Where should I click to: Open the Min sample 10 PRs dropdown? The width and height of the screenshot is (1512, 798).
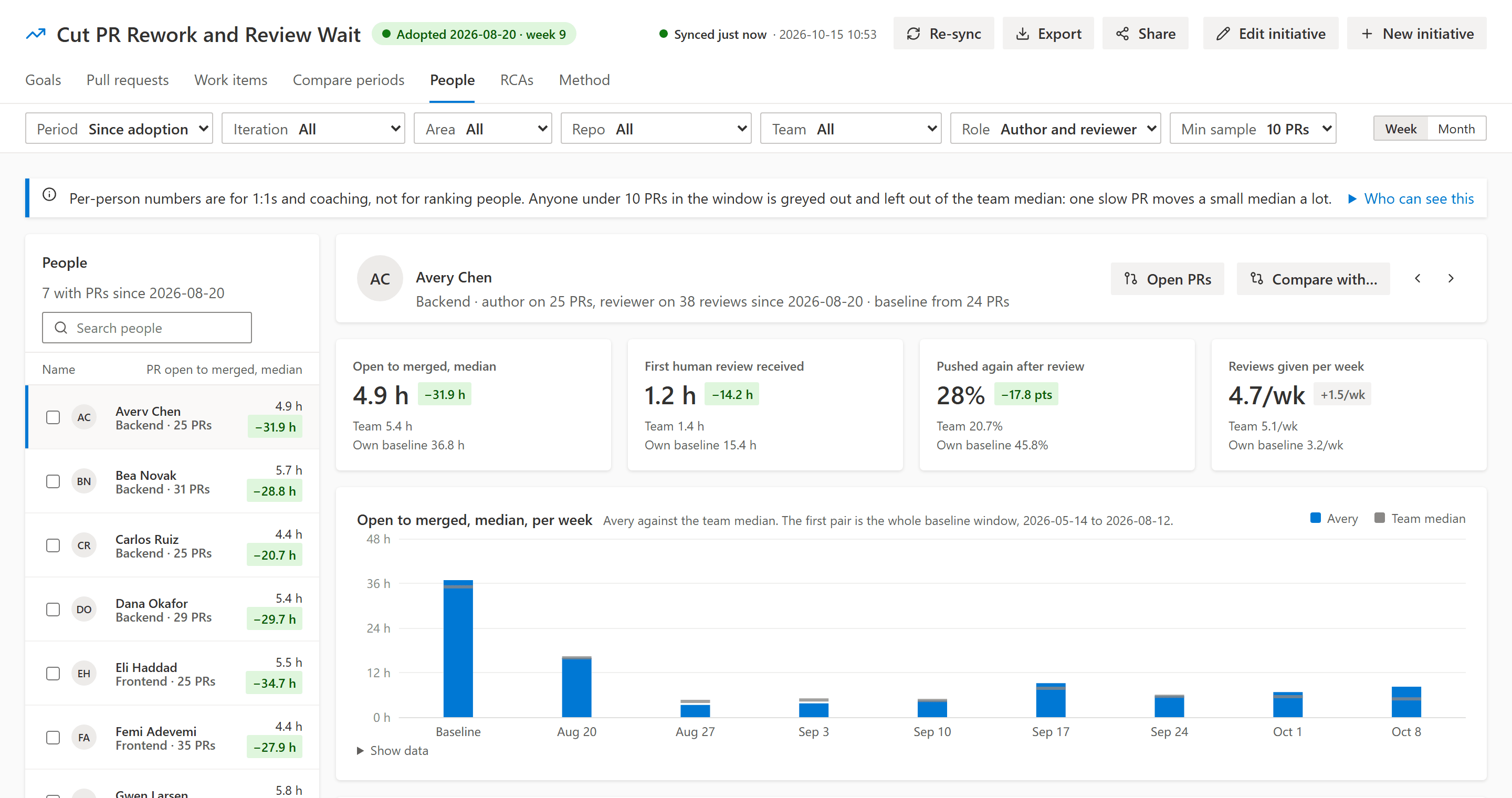[1253, 129]
